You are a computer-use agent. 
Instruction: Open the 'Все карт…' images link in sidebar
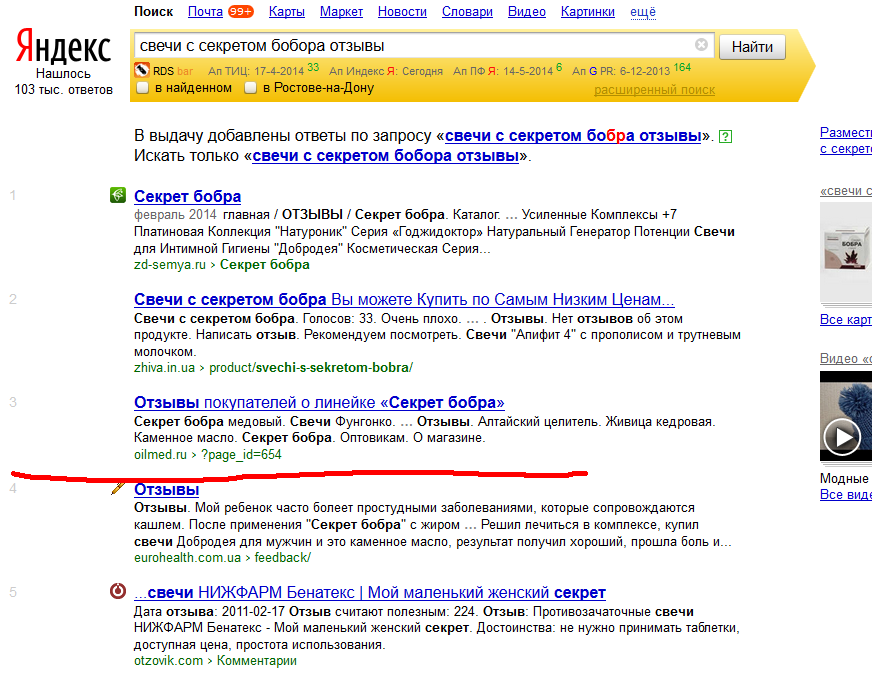[x=846, y=320]
